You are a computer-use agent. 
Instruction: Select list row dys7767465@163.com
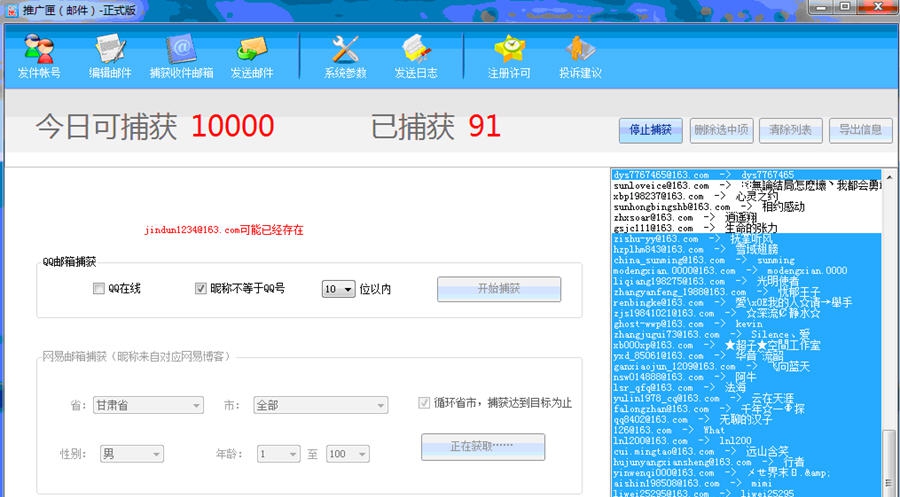tap(746, 175)
